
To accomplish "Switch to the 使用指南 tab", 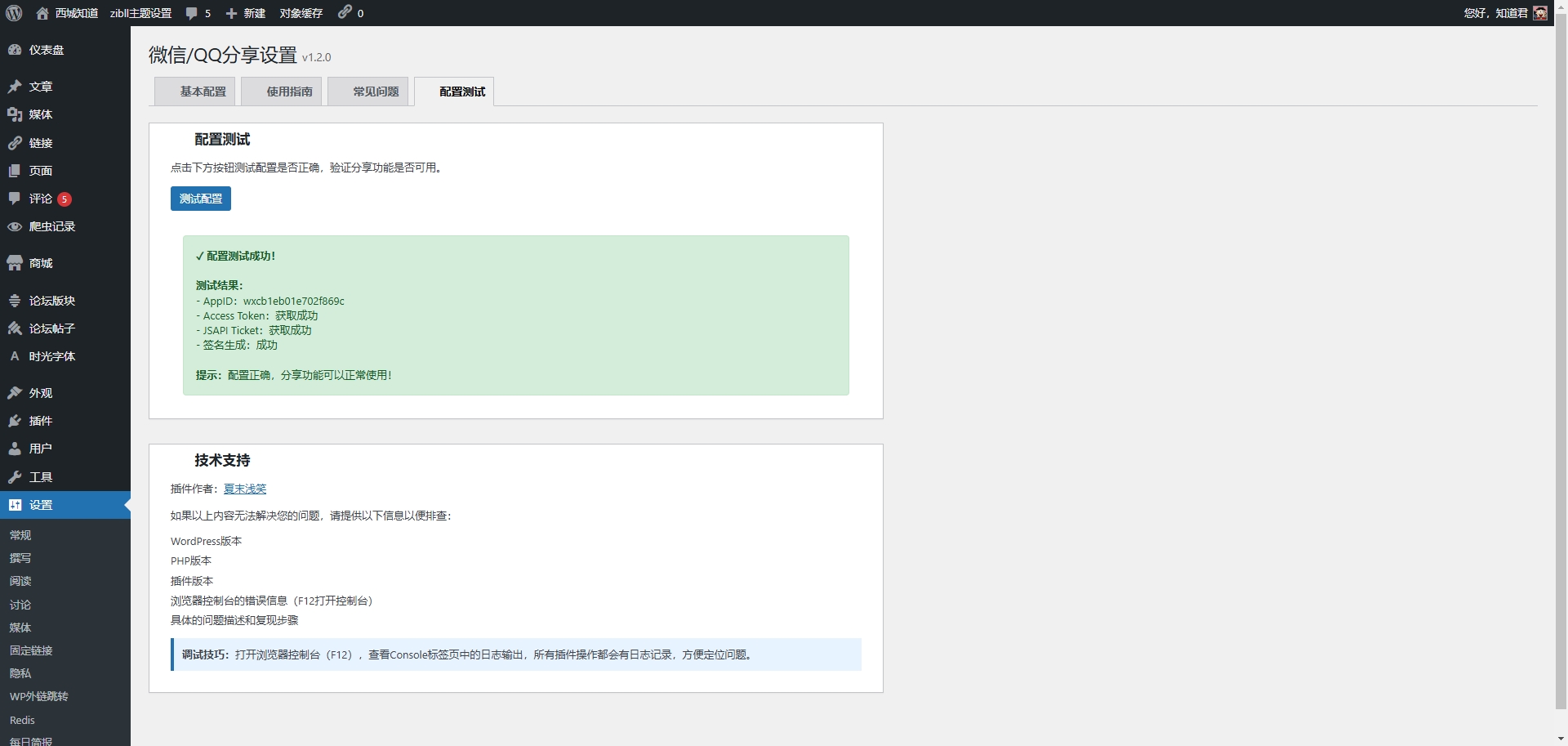I will click(x=282, y=92).
